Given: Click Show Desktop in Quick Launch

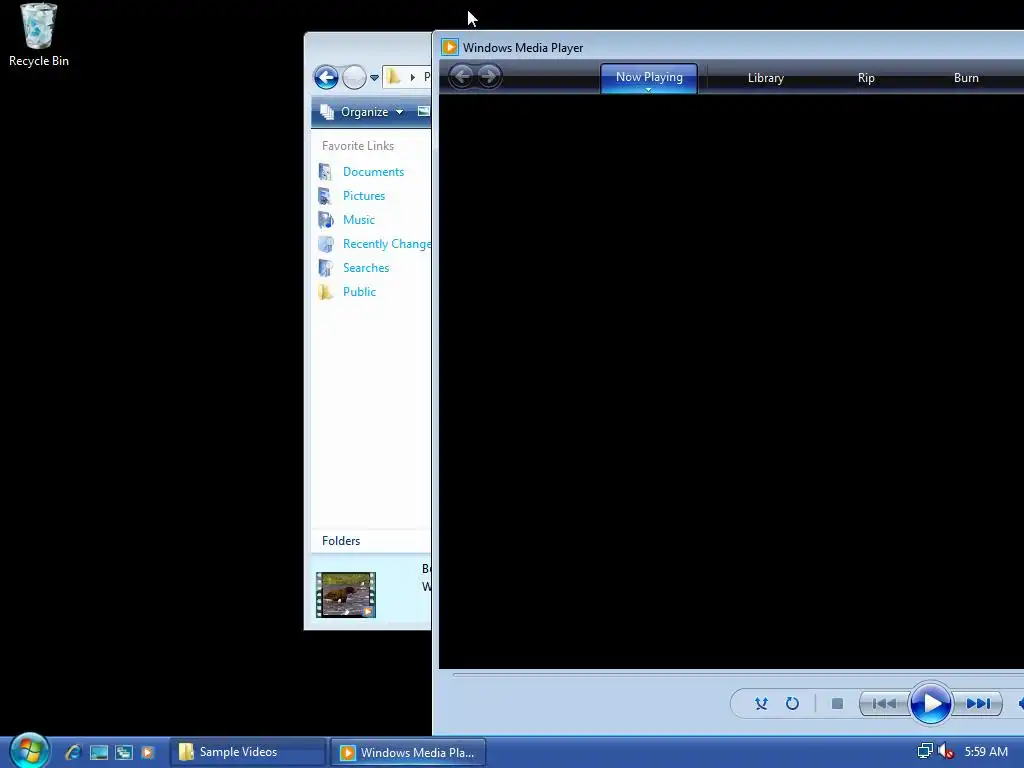Looking at the screenshot, I should pyautogui.click(x=99, y=752).
